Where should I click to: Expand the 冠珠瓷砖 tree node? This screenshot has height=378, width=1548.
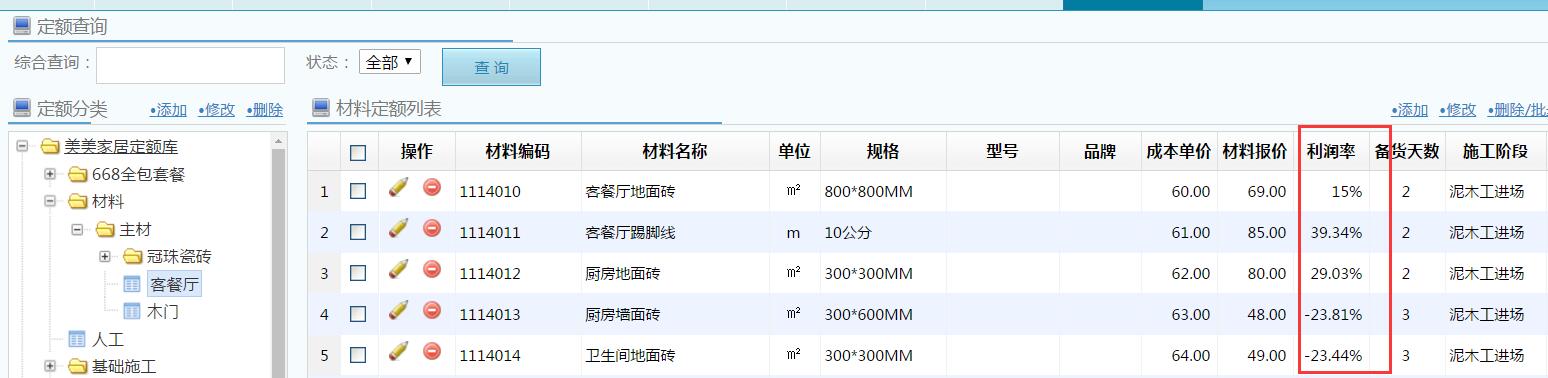[105, 257]
